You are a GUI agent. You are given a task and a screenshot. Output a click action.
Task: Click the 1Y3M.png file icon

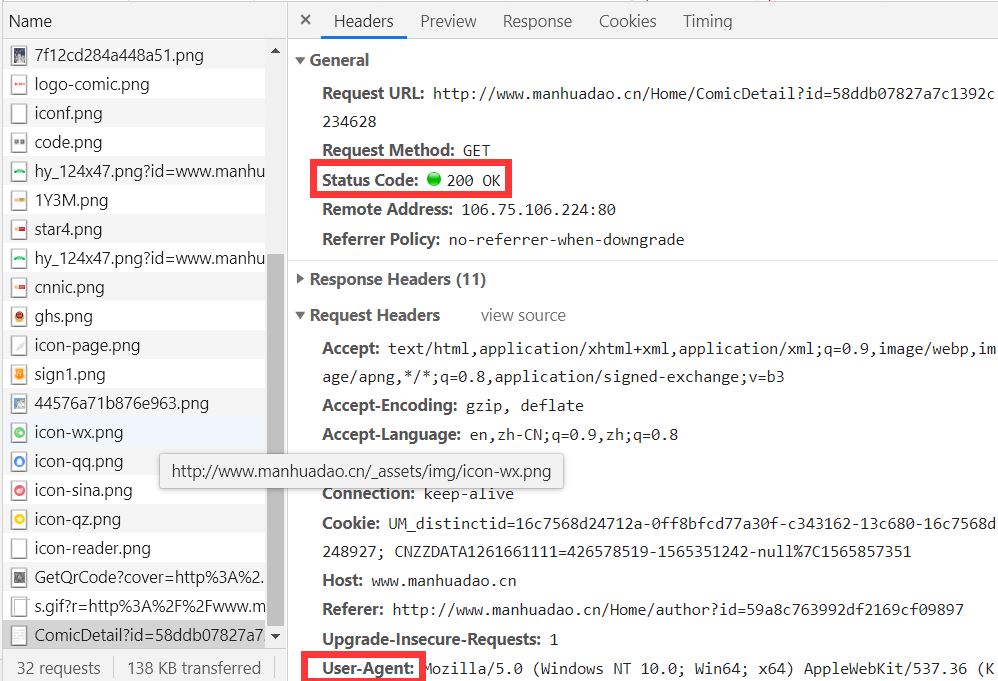point(19,200)
